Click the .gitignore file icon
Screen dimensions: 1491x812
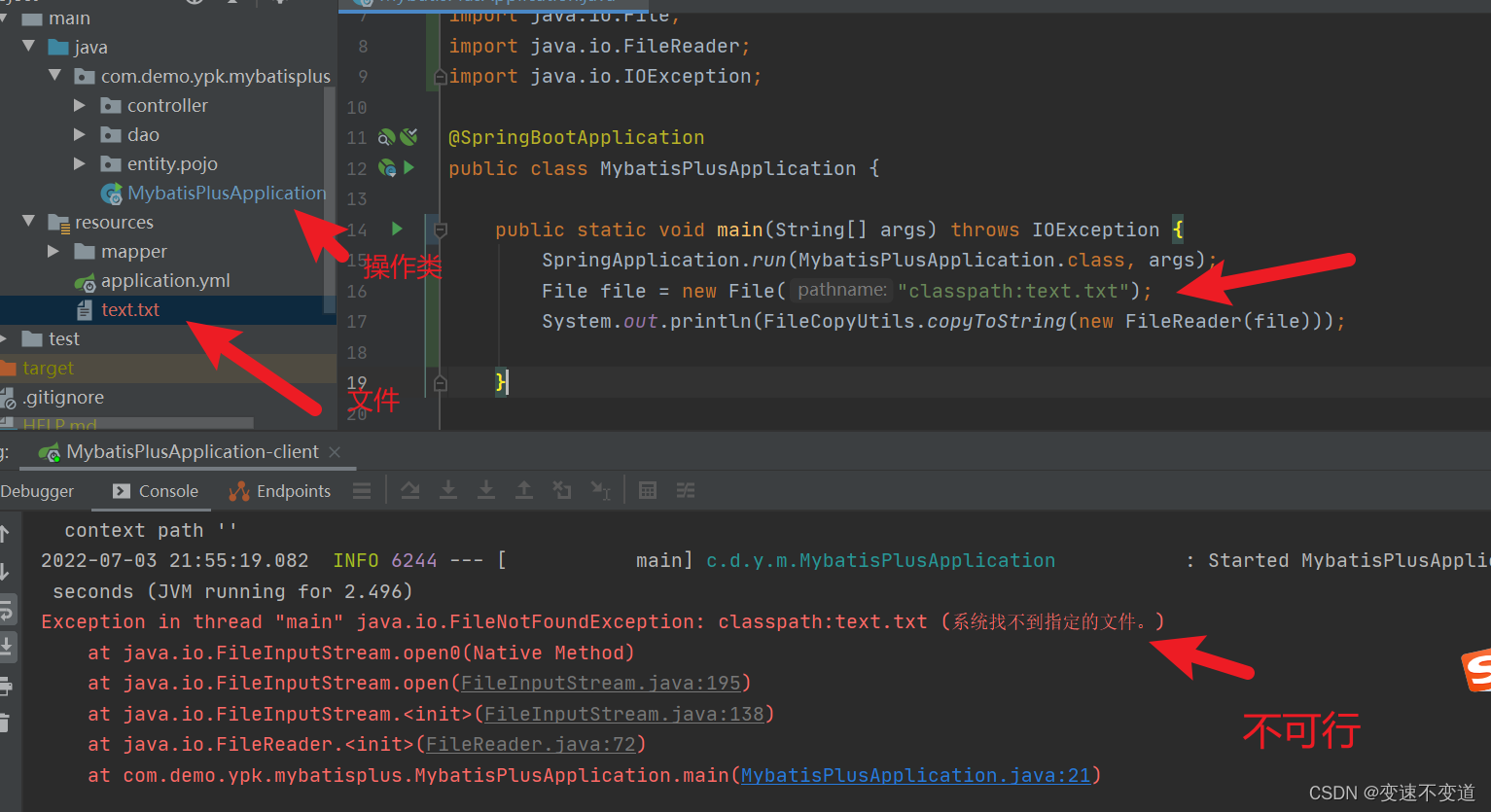point(8,398)
